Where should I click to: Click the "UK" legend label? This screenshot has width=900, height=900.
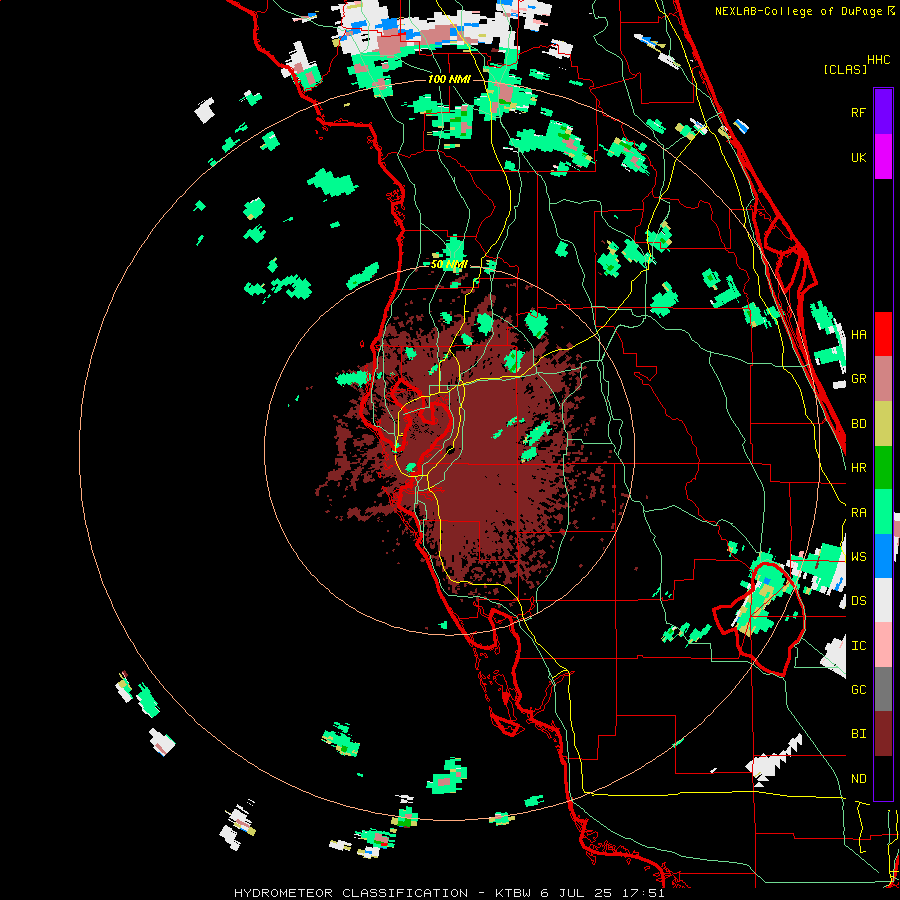(x=858, y=157)
